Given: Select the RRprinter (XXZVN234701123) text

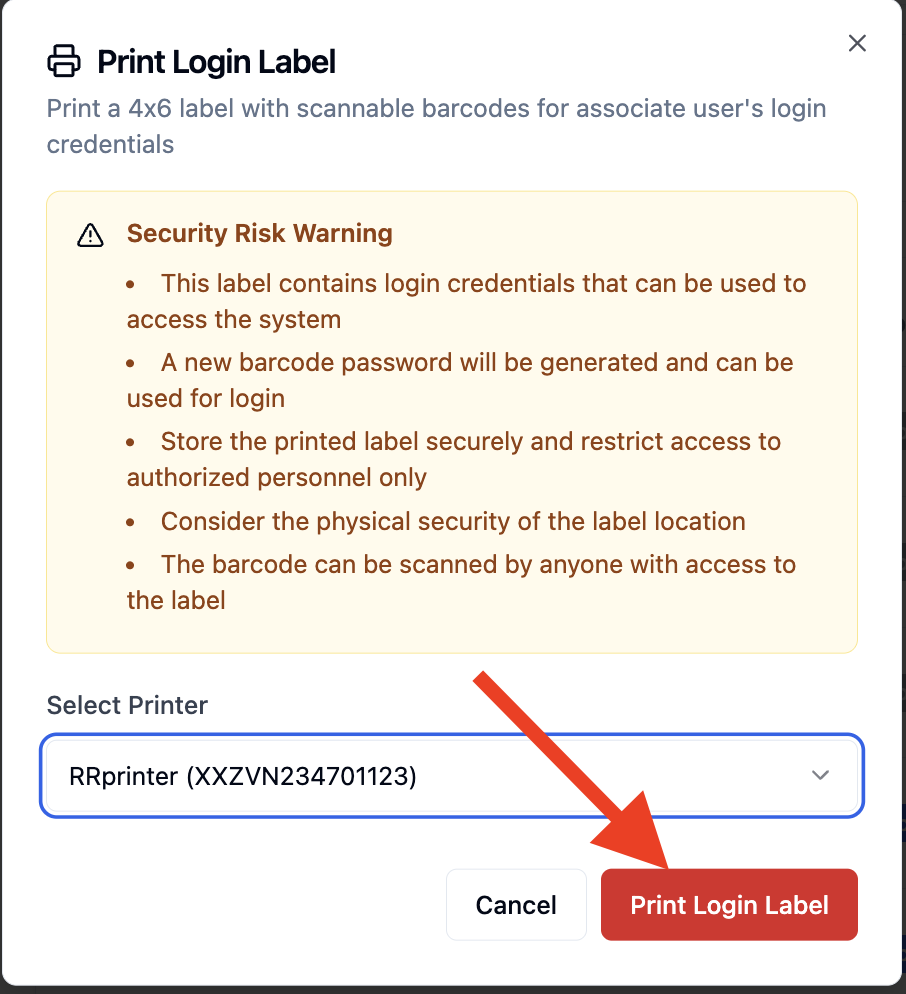Looking at the screenshot, I should coord(243,776).
